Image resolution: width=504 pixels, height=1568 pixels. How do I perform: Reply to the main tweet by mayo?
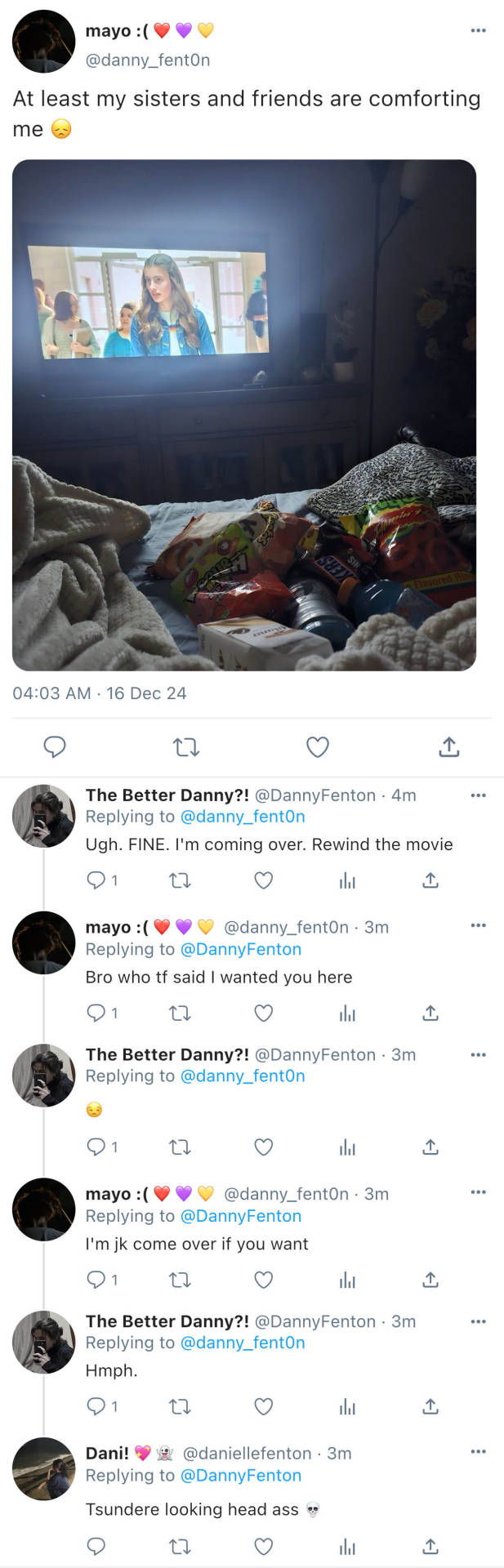(x=54, y=746)
